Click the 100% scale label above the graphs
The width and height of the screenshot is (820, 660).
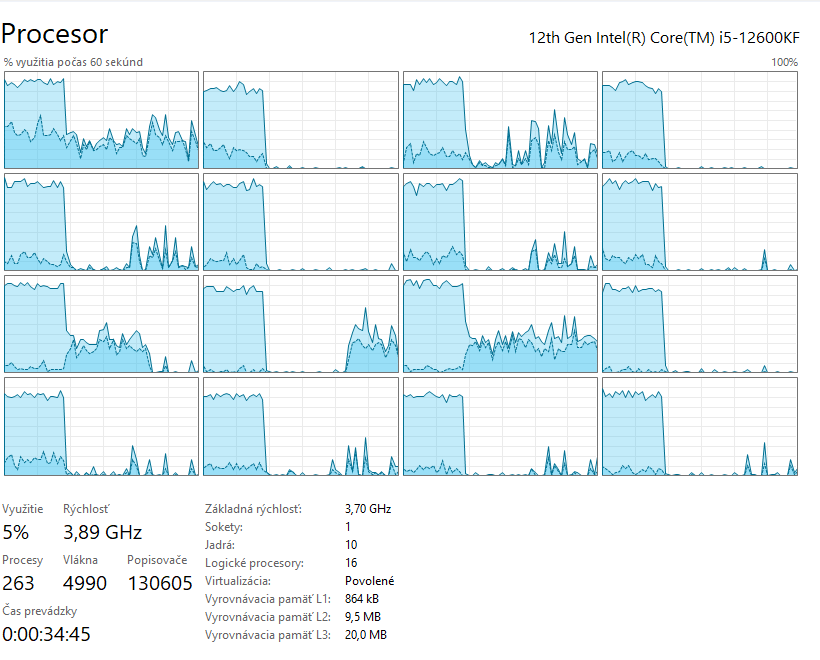[x=784, y=62]
